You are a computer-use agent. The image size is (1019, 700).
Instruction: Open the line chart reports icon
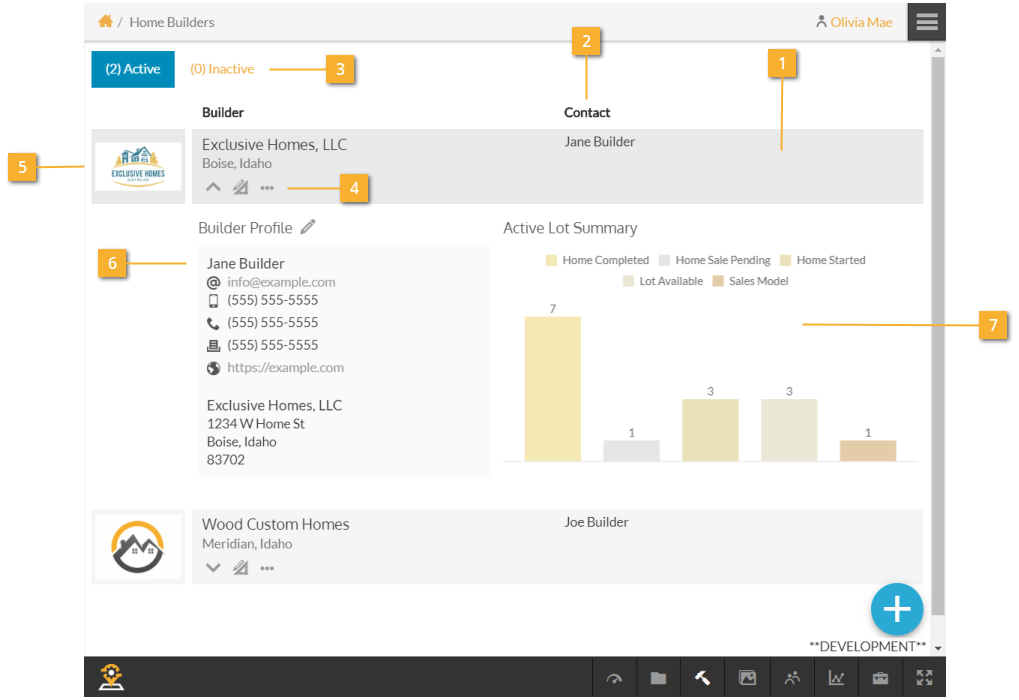(836, 679)
